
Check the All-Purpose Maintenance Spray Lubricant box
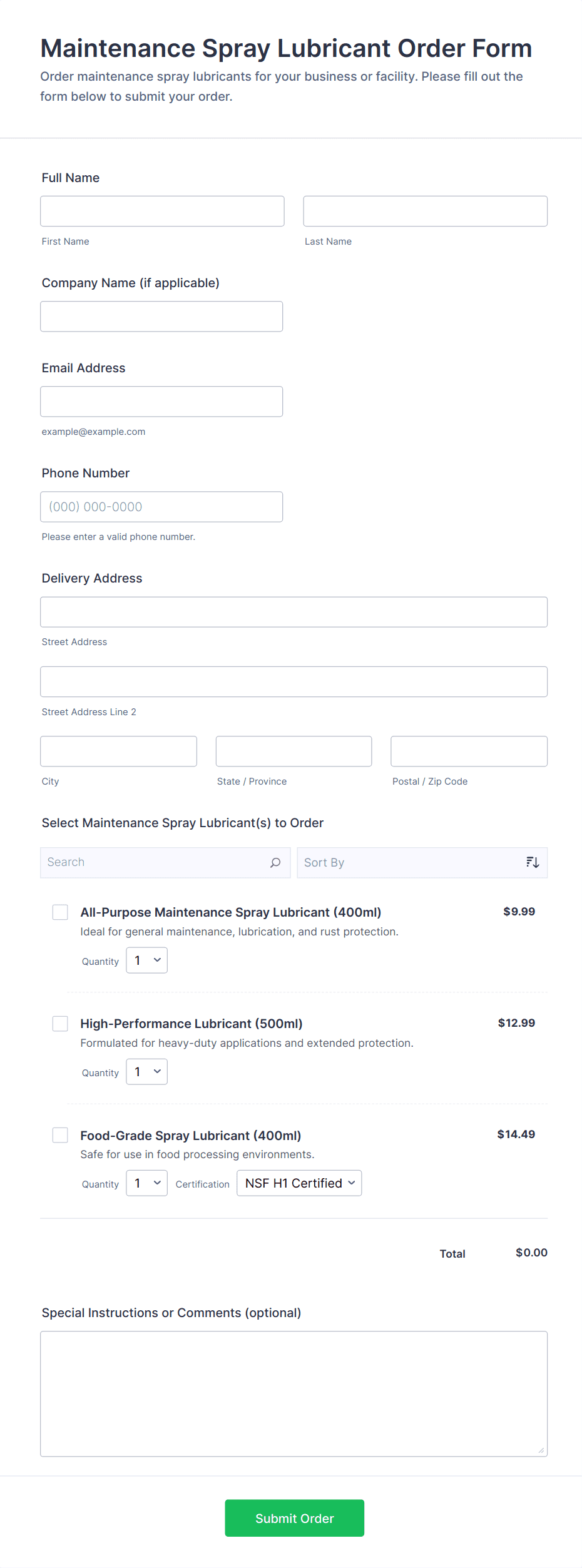[60, 912]
